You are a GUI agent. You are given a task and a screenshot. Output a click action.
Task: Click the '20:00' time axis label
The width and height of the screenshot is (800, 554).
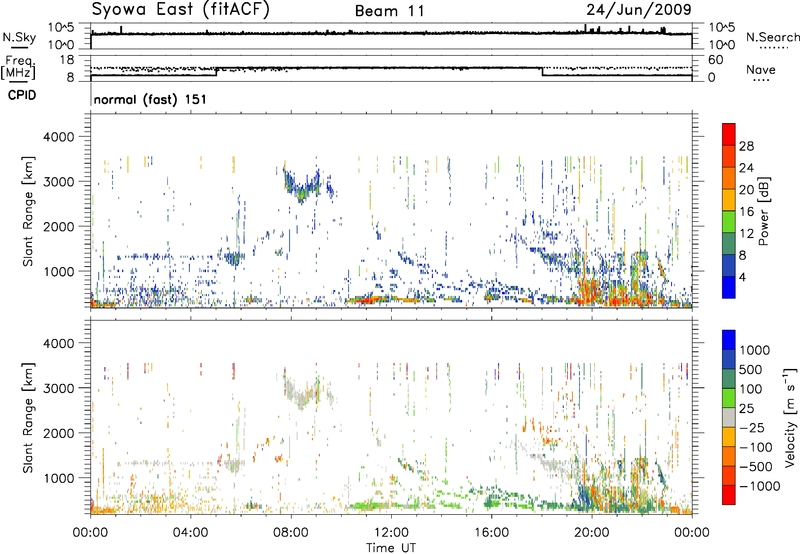click(x=592, y=533)
